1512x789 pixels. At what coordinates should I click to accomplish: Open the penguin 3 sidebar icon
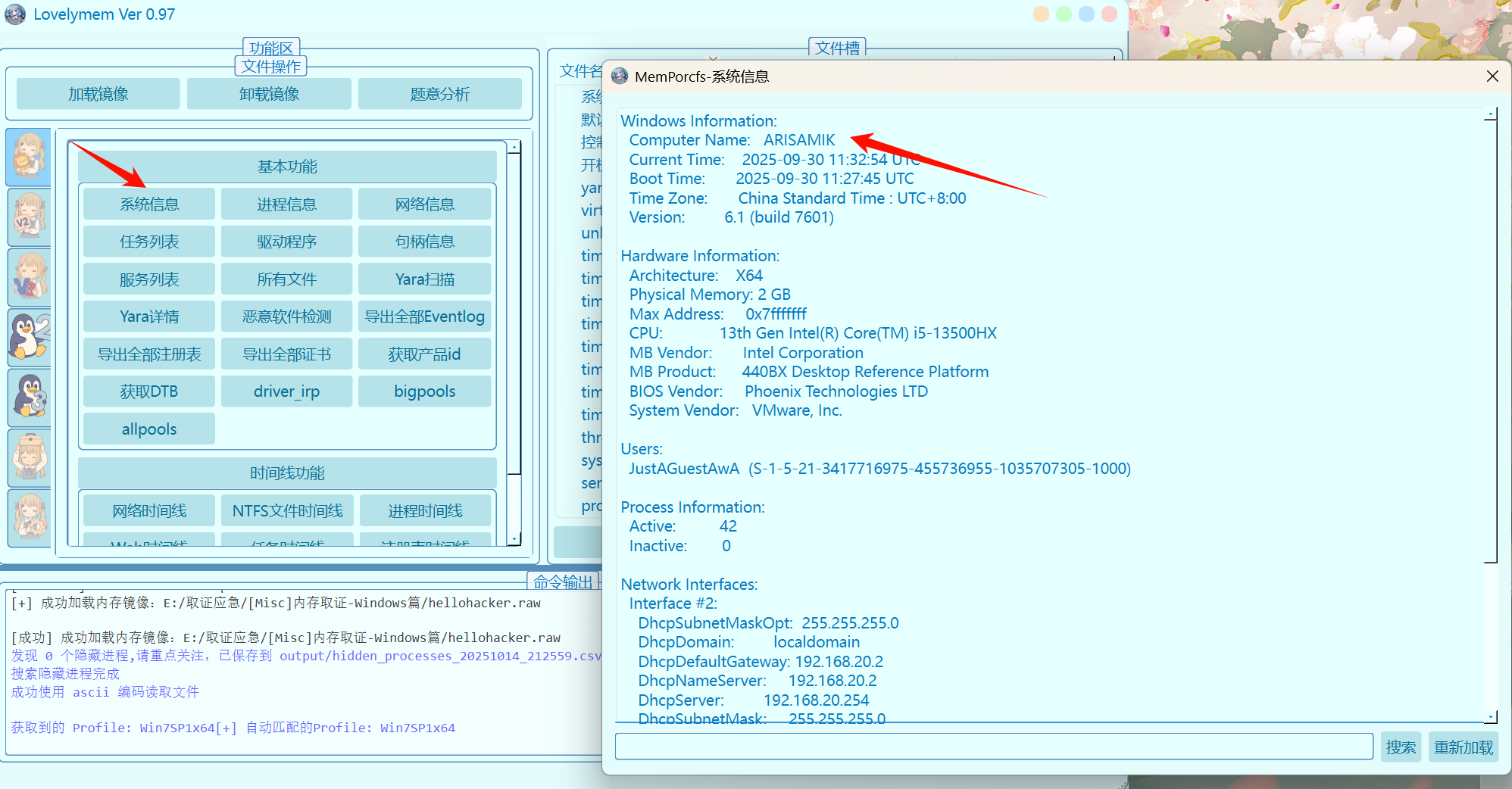29,397
